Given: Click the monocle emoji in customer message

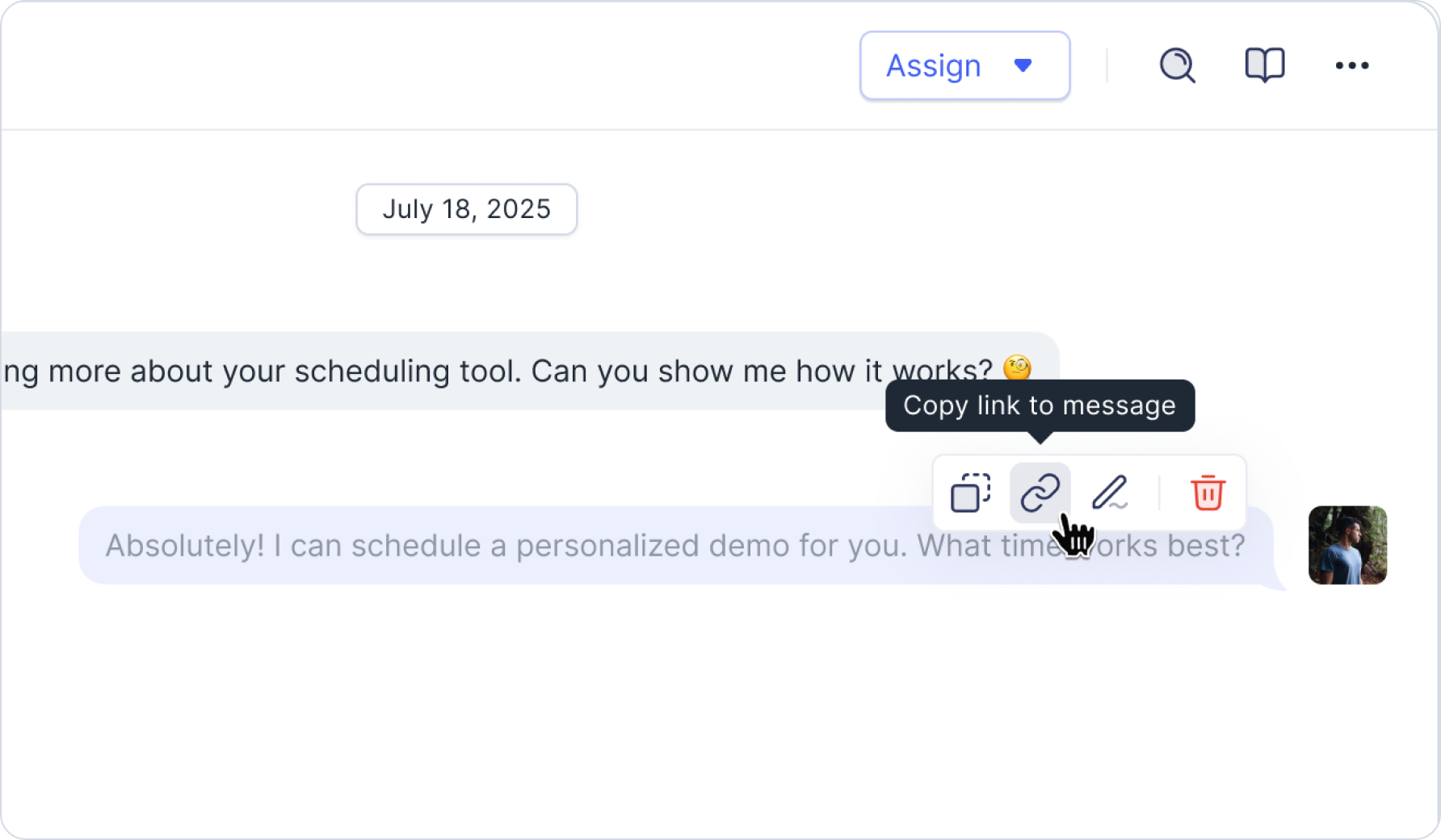Looking at the screenshot, I should 1017,368.
